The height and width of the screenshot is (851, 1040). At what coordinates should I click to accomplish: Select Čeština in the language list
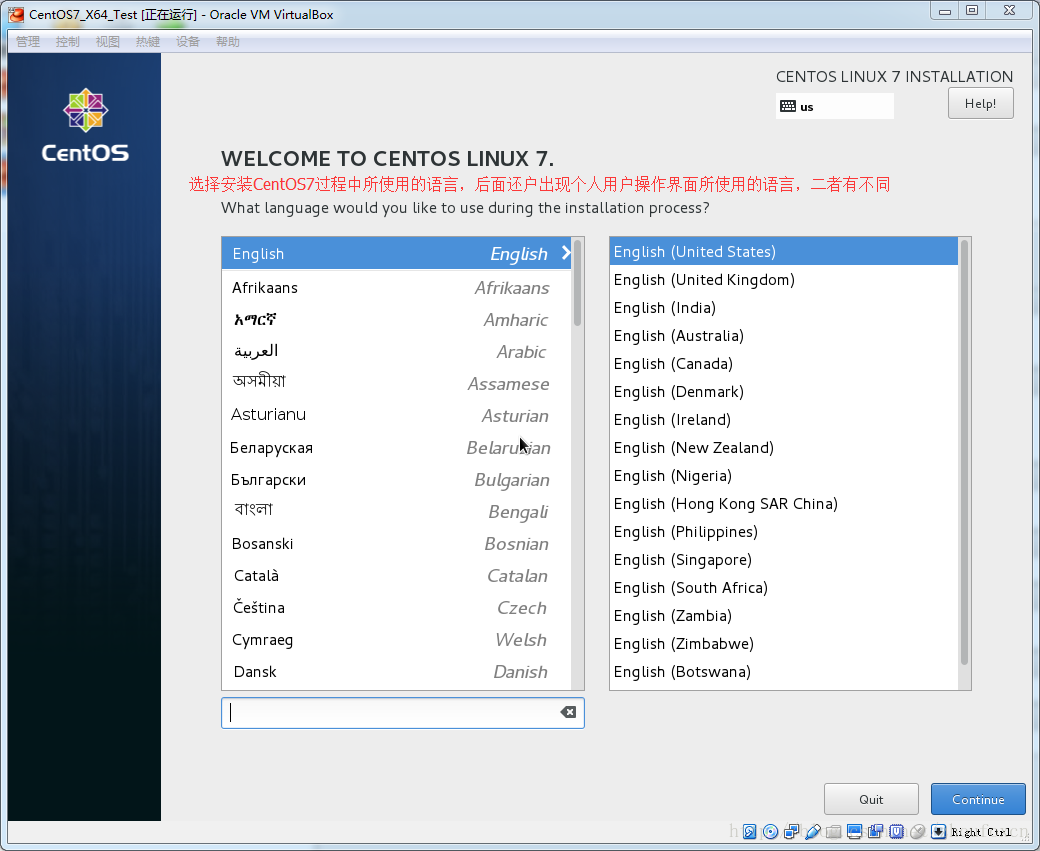396,608
